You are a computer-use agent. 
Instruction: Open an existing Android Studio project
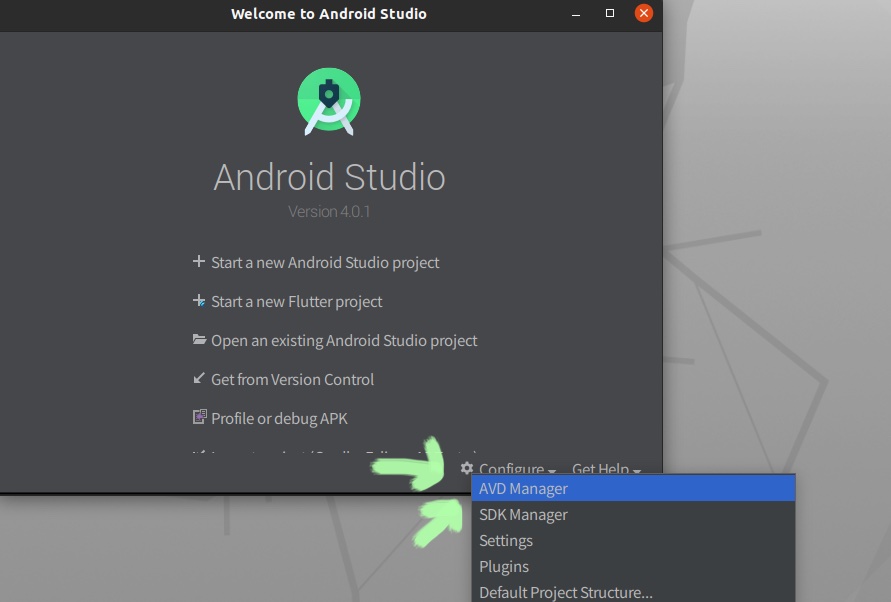(x=344, y=341)
